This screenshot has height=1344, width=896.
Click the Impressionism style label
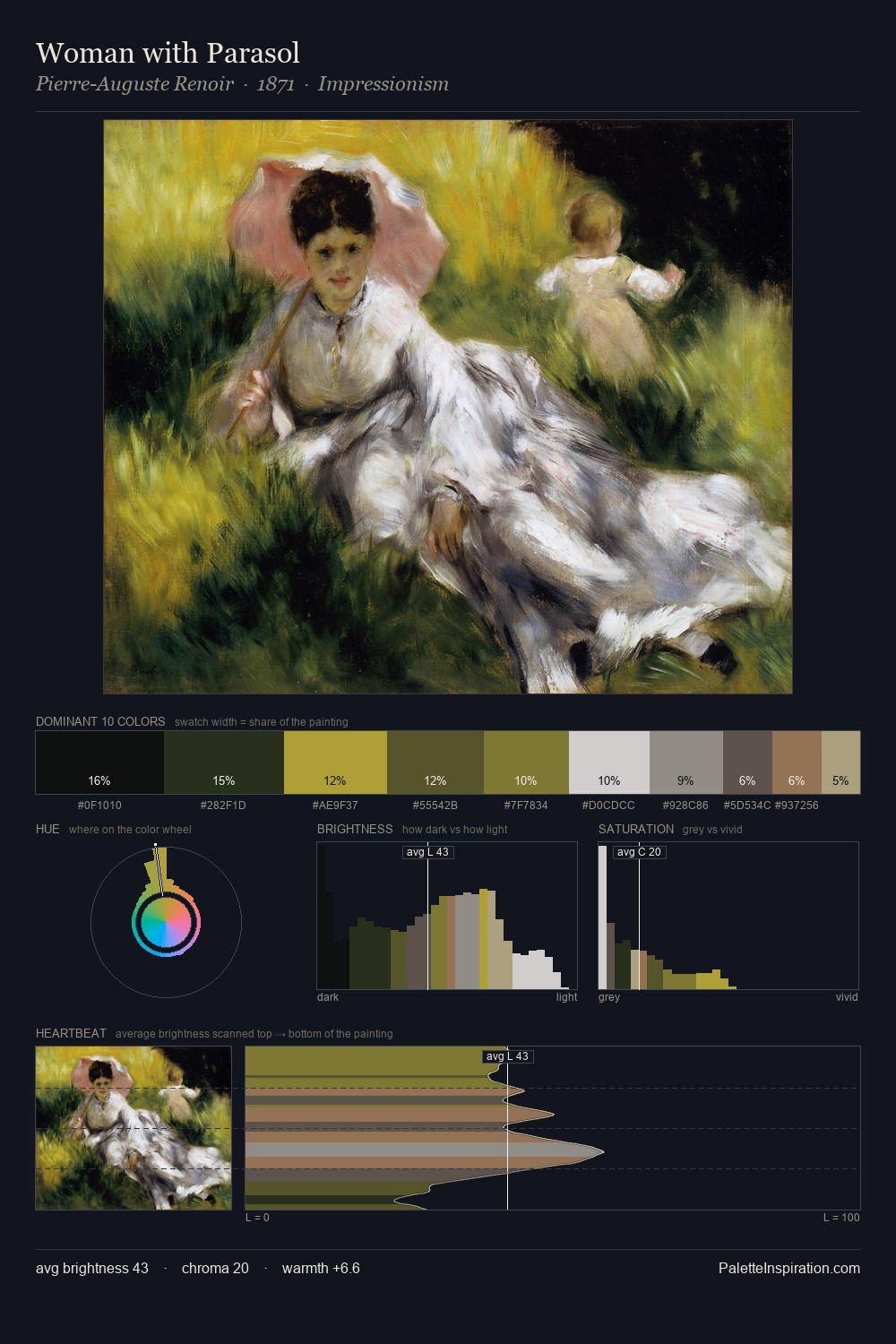point(383,84)
